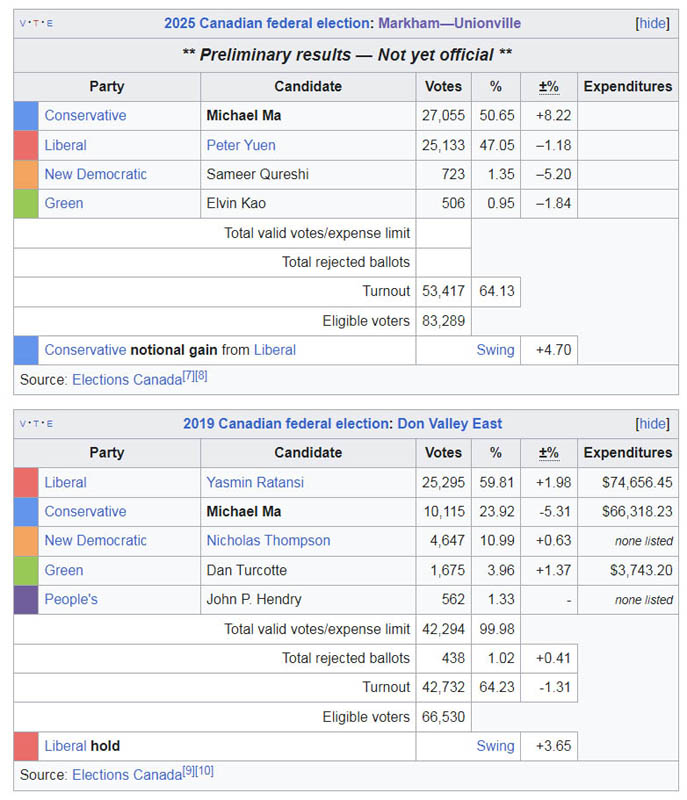This screenshot has height=800, width=687.
Task: Click the Swing link in 2025 table
Action: tap(495, 350)
